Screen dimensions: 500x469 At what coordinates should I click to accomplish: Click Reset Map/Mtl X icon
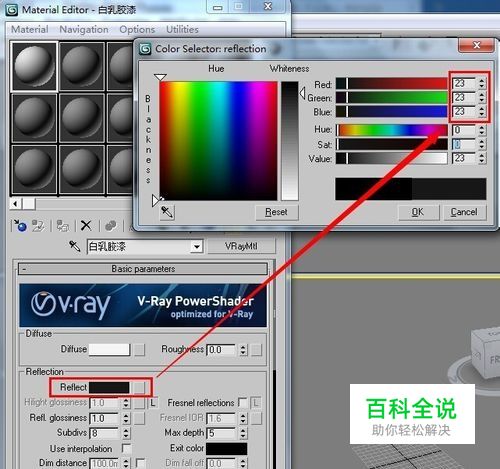point(86,226)
